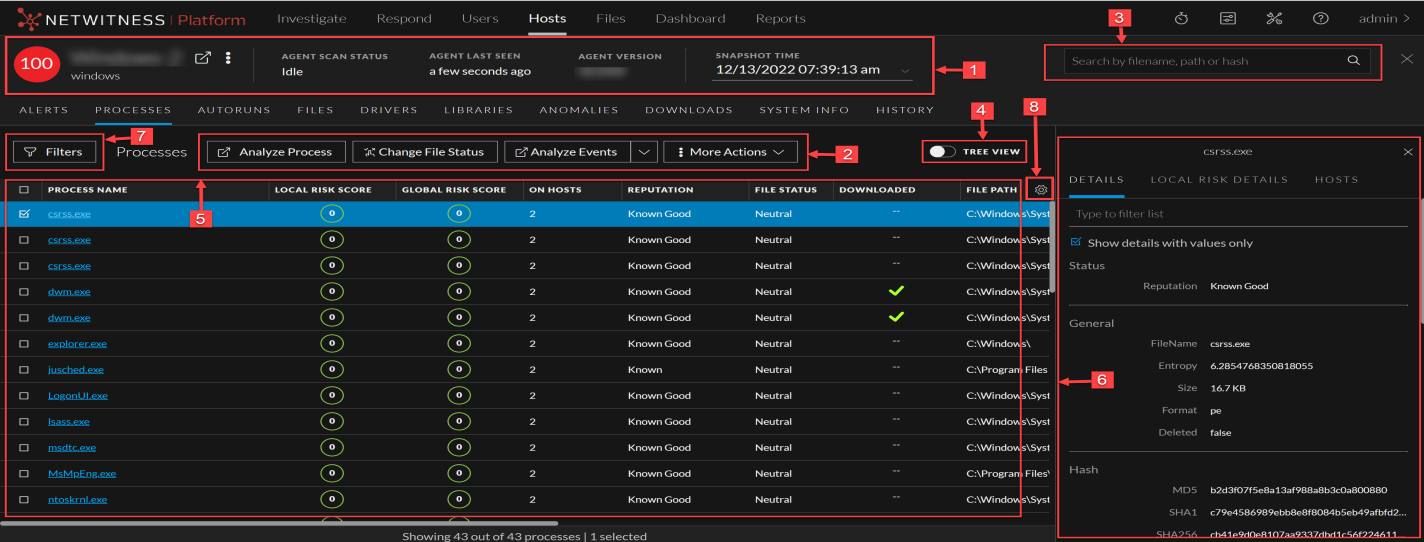Screen dimensions: 1424x542
Task: Toggle the Tree View switch
Action: pyautogui.click(x=942, y=152)
